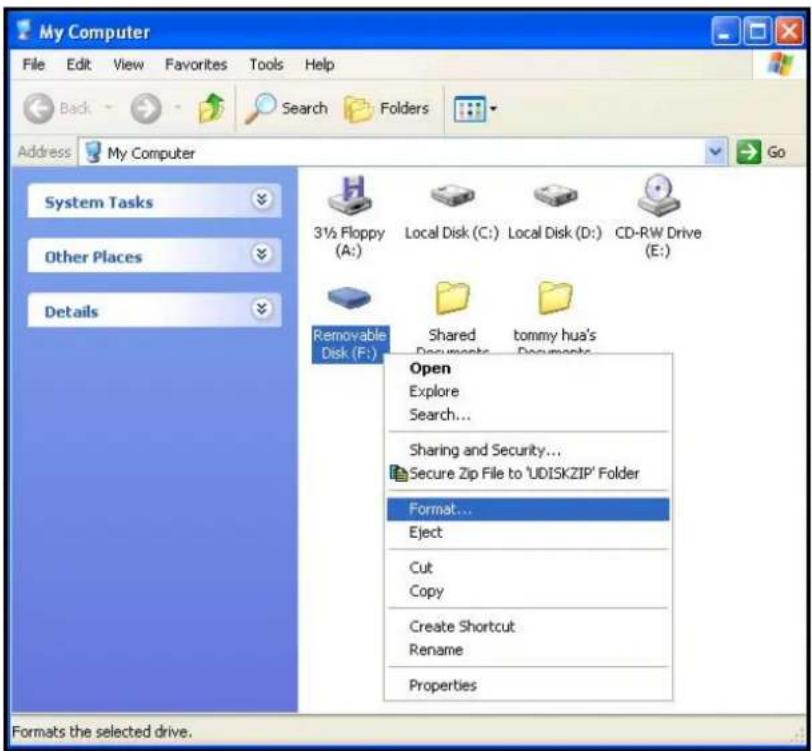The width and height of the screenshot is (812, 751).
Task: Select the 3½ Floppy (A:) drive icon
Action: [x=350, y=195]
